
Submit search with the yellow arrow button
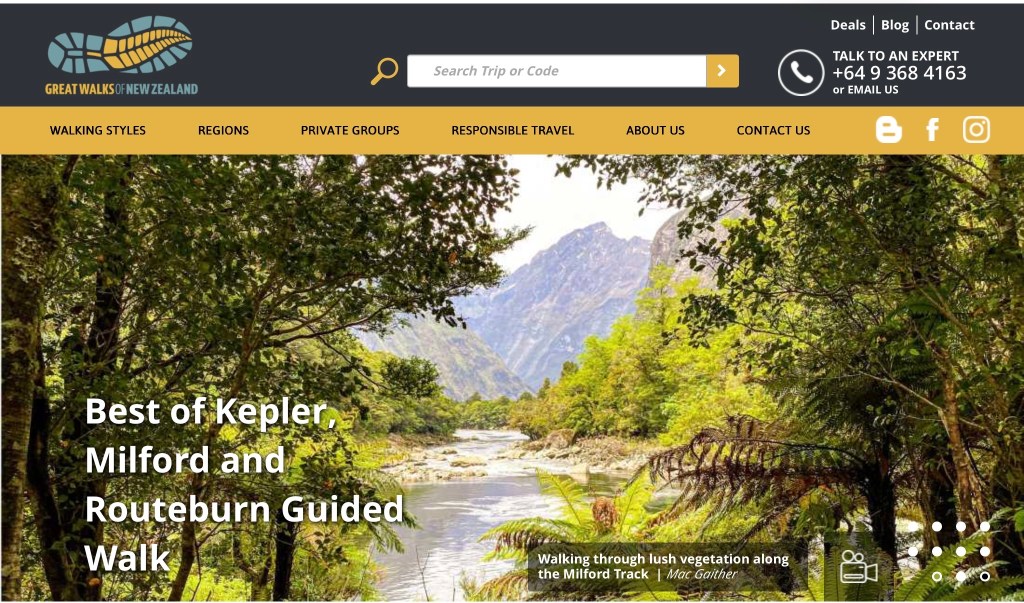coord(722,71)
